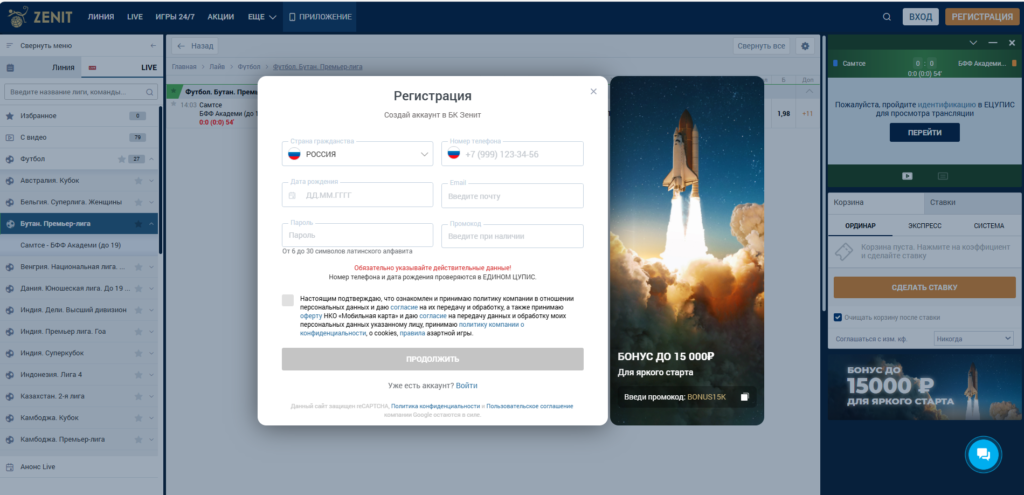1024x495 pixels.
Task: Click the Email input field
Action: pos(512,196)
